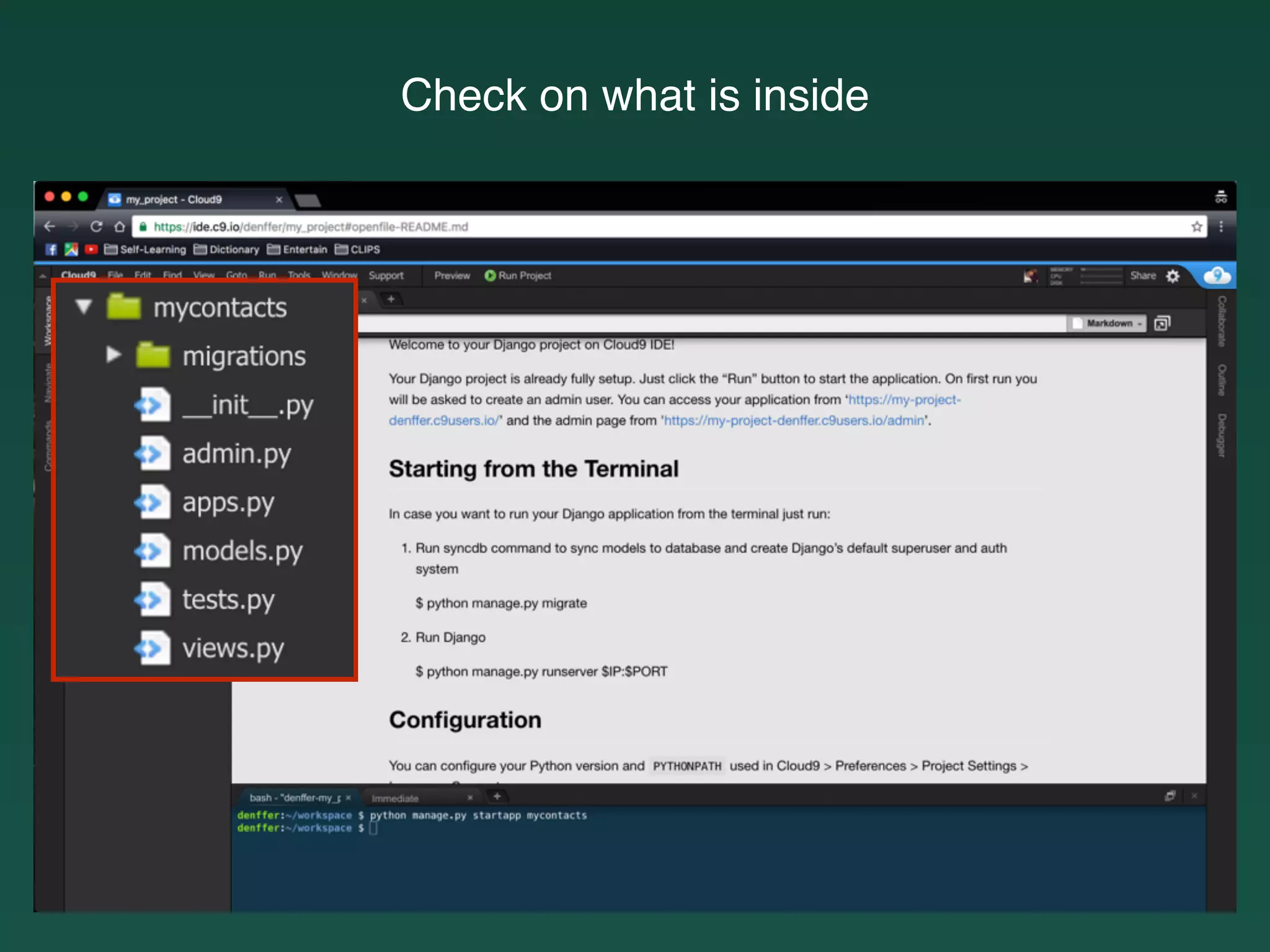
Task: Open Cloud9 preferences gear icon
Action: 1173,276
